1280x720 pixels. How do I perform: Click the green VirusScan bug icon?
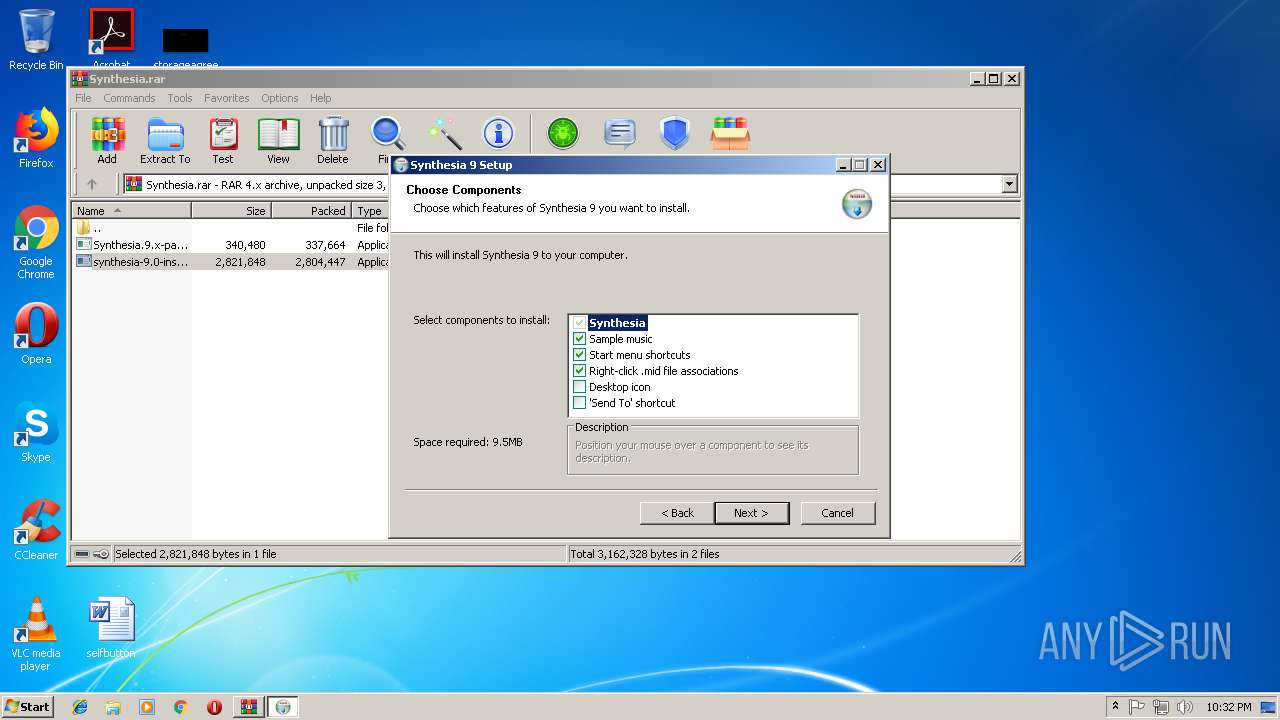(563, 133)
